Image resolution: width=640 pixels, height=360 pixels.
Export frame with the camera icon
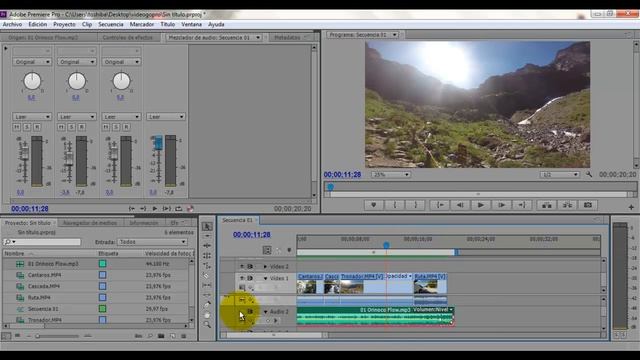point(588,205)
